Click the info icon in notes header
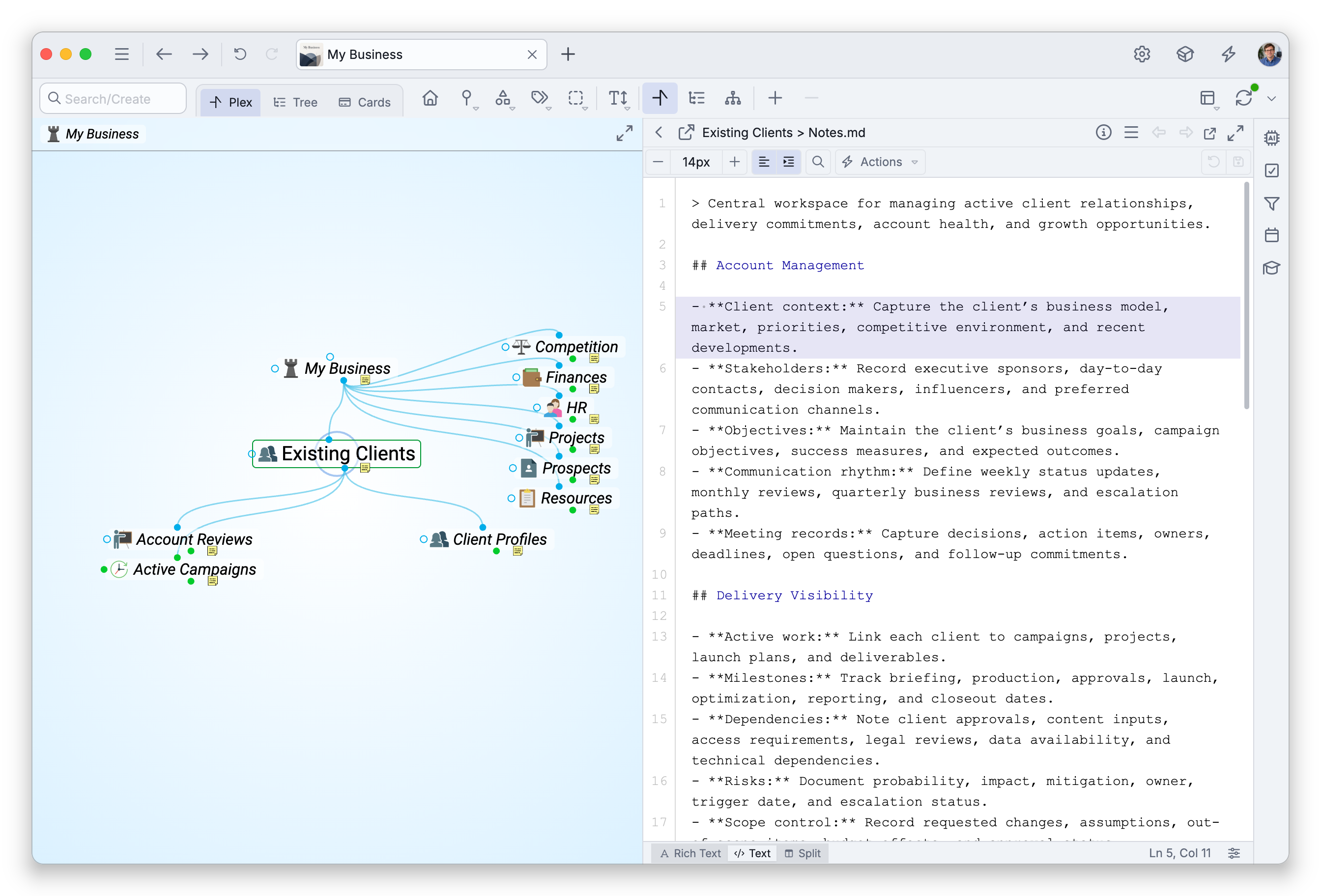1321x896 pixels. pyautogui.click(x=1103, y=132)
